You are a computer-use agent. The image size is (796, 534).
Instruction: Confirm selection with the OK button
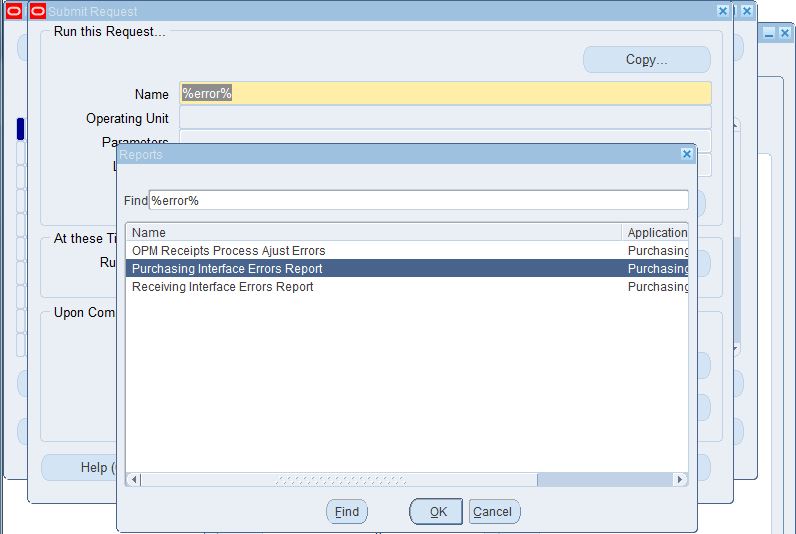tap(436, 512)
